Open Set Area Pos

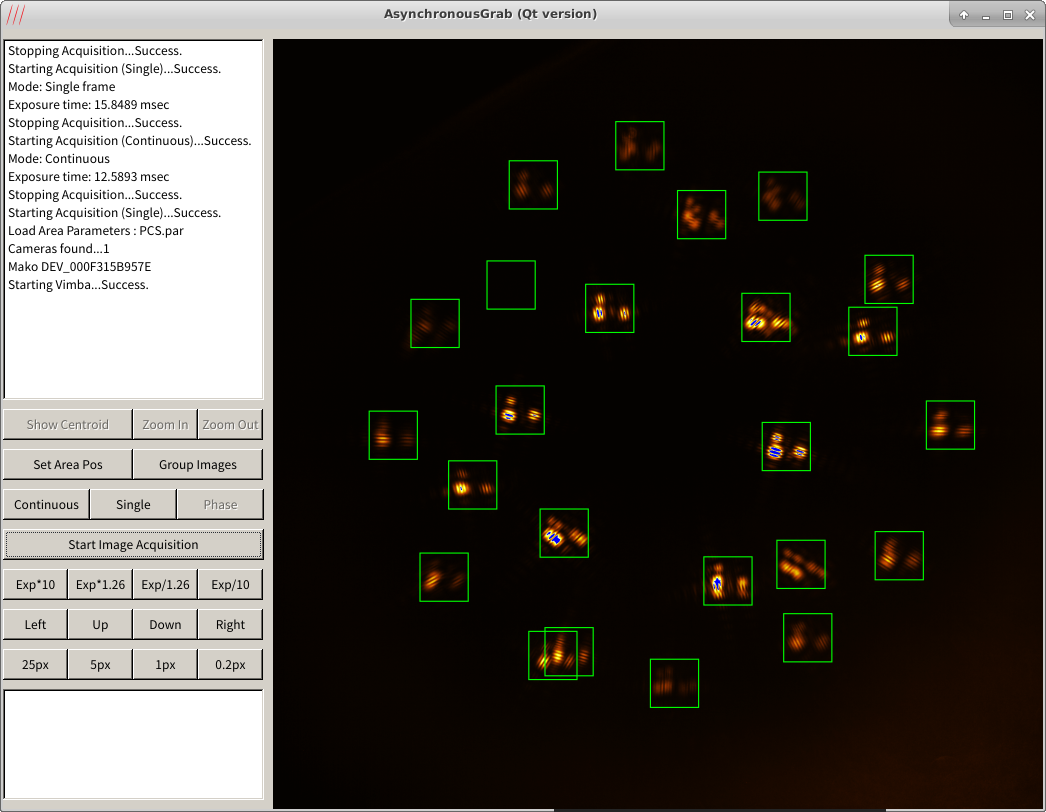[67, 464]
